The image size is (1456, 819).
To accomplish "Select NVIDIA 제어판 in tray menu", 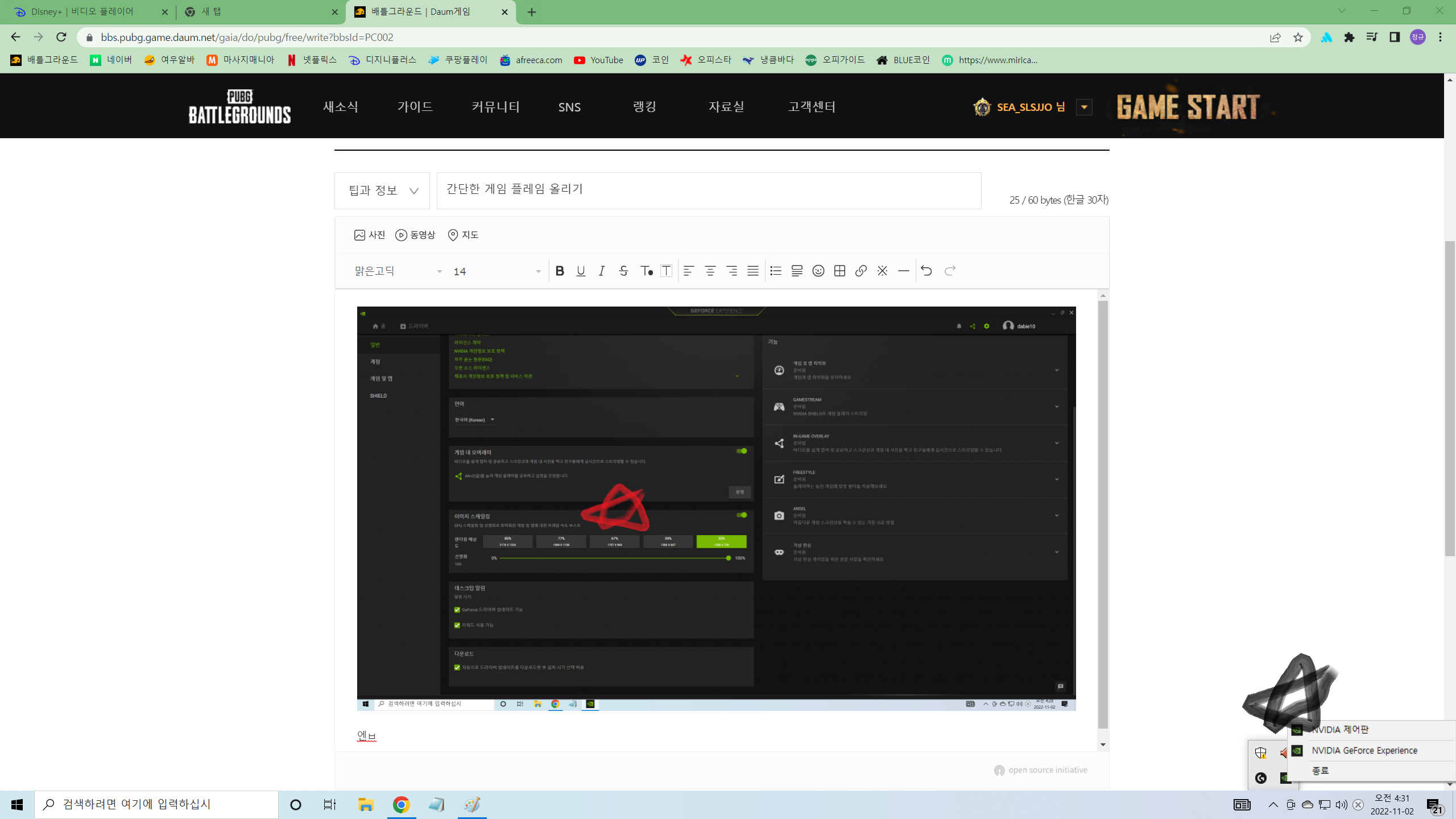I will [1372, 729].
